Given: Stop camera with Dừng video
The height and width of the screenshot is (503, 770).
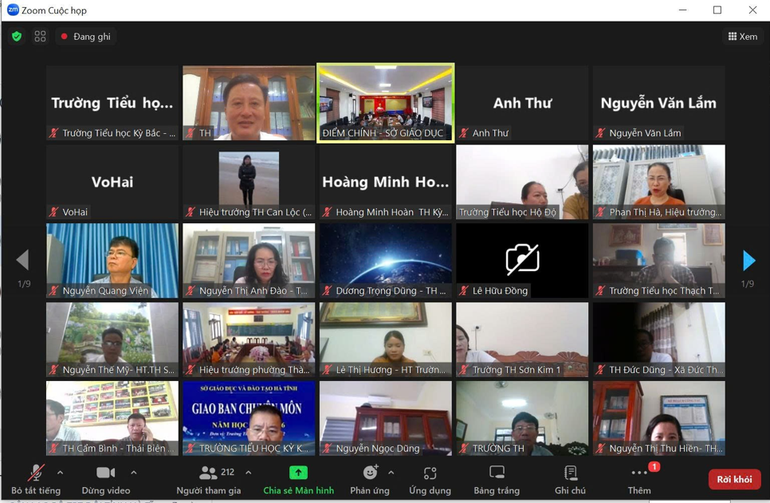Looking at the screenshot, I should (106, 478).
